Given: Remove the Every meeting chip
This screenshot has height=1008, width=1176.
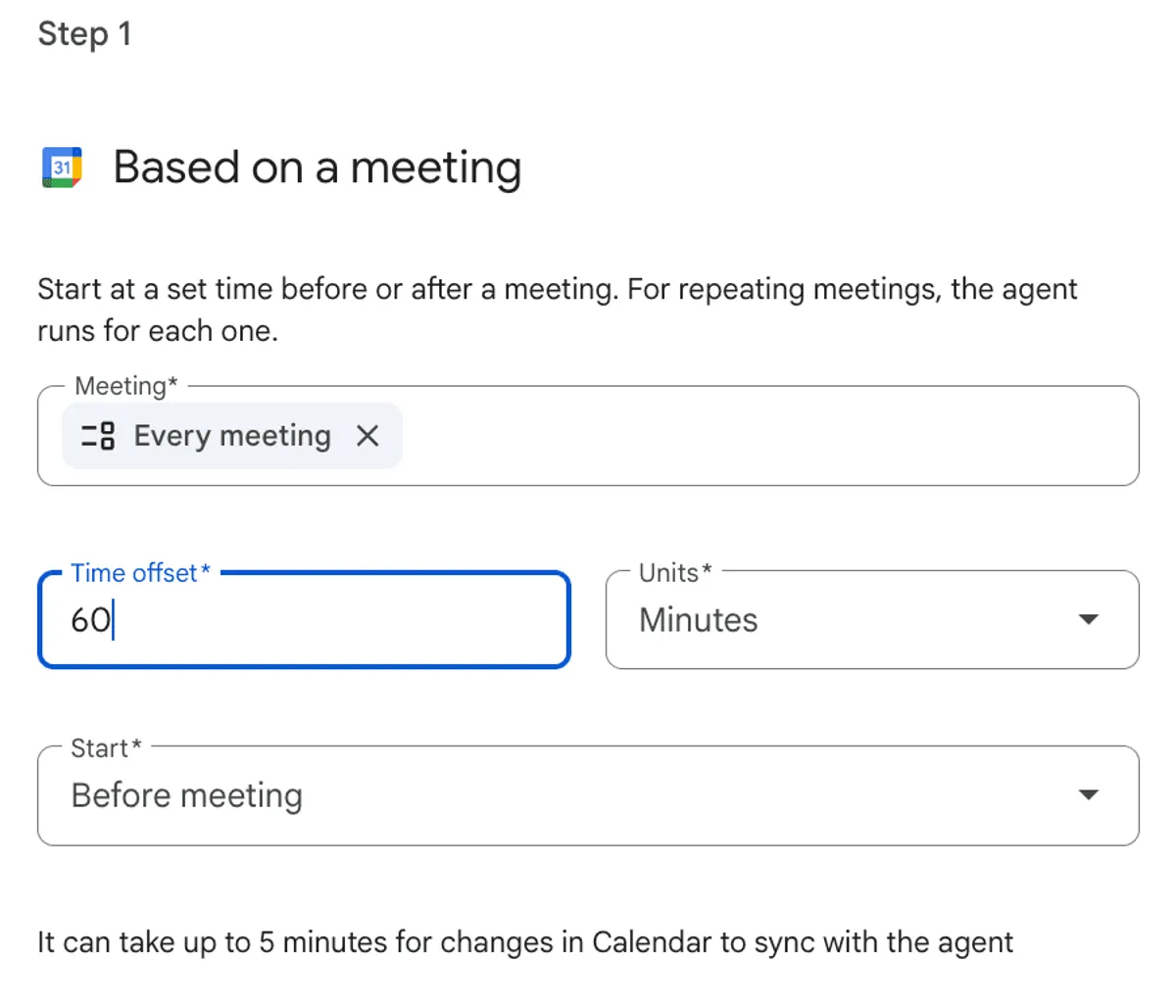Looking at the screenshot, I should click(x=367, y=436).
